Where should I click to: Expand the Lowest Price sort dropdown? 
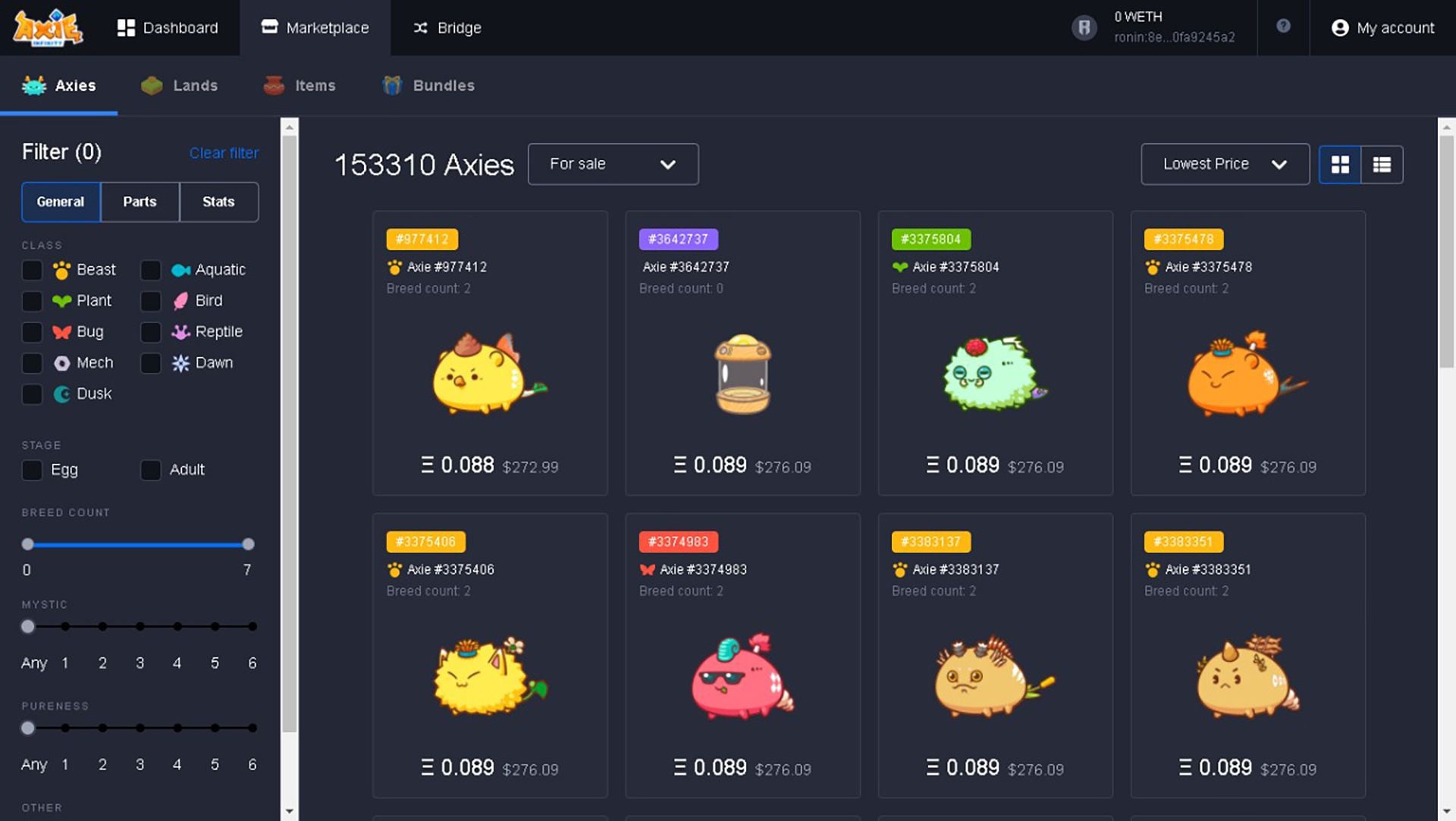click(1225, 165)
